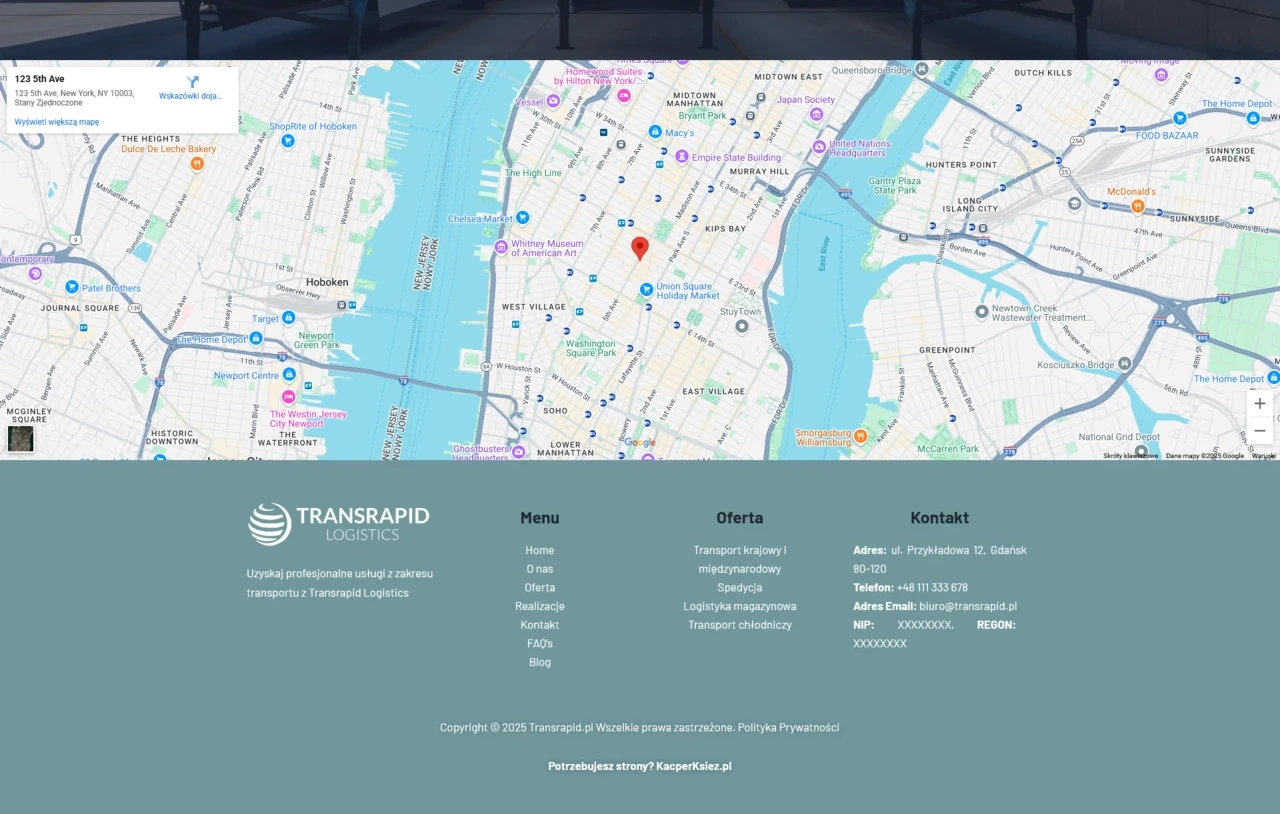Click the Patel Brothers shop marker
The image size is (1280, 814).
(72, 287)
